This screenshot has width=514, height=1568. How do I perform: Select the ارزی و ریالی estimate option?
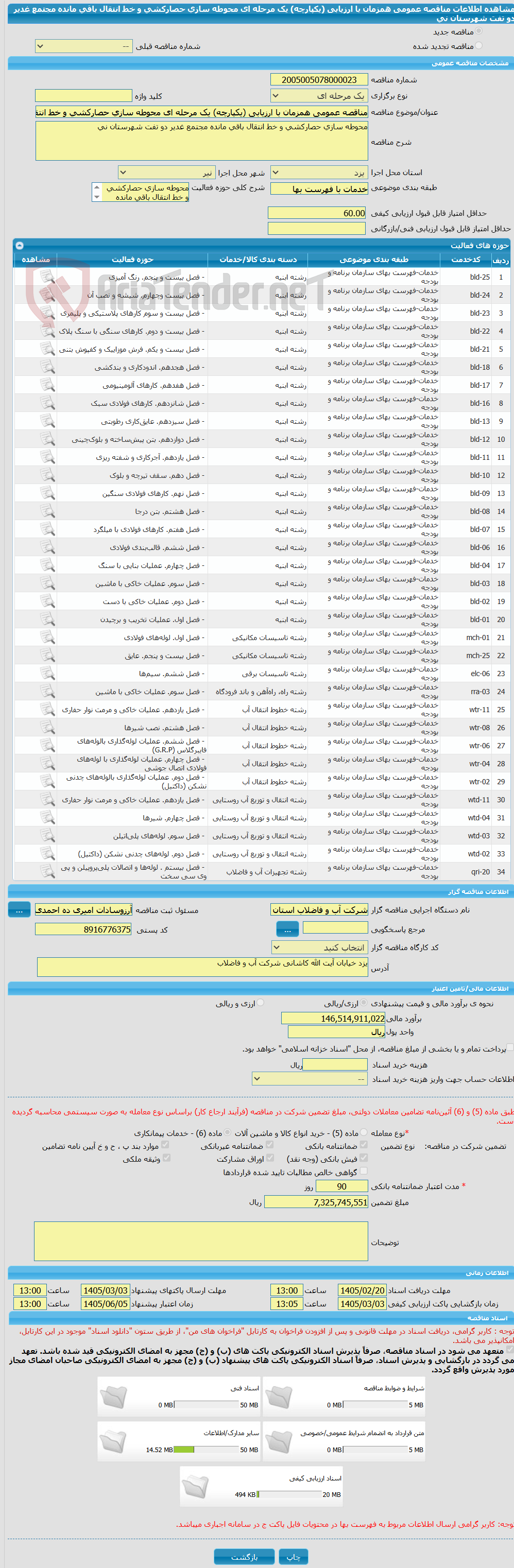pyautogui.click(x=261, y=1003)
